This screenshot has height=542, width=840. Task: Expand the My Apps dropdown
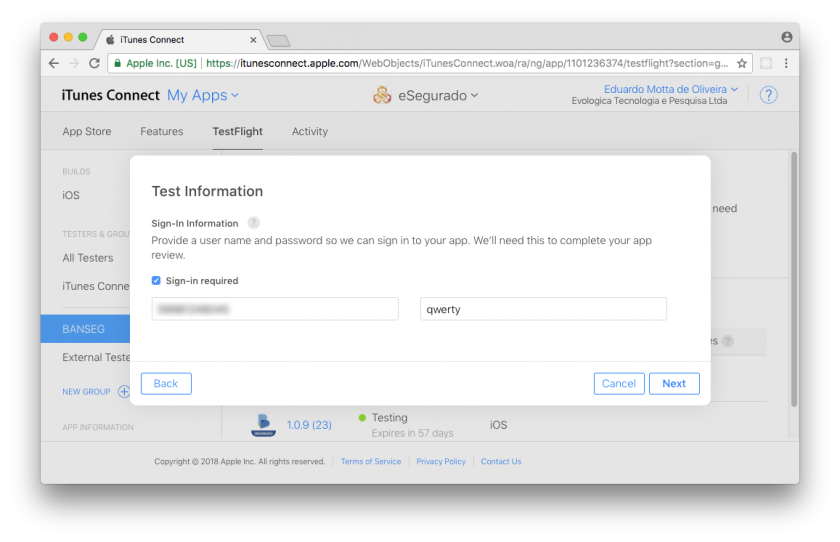click(x=203, y=95)
